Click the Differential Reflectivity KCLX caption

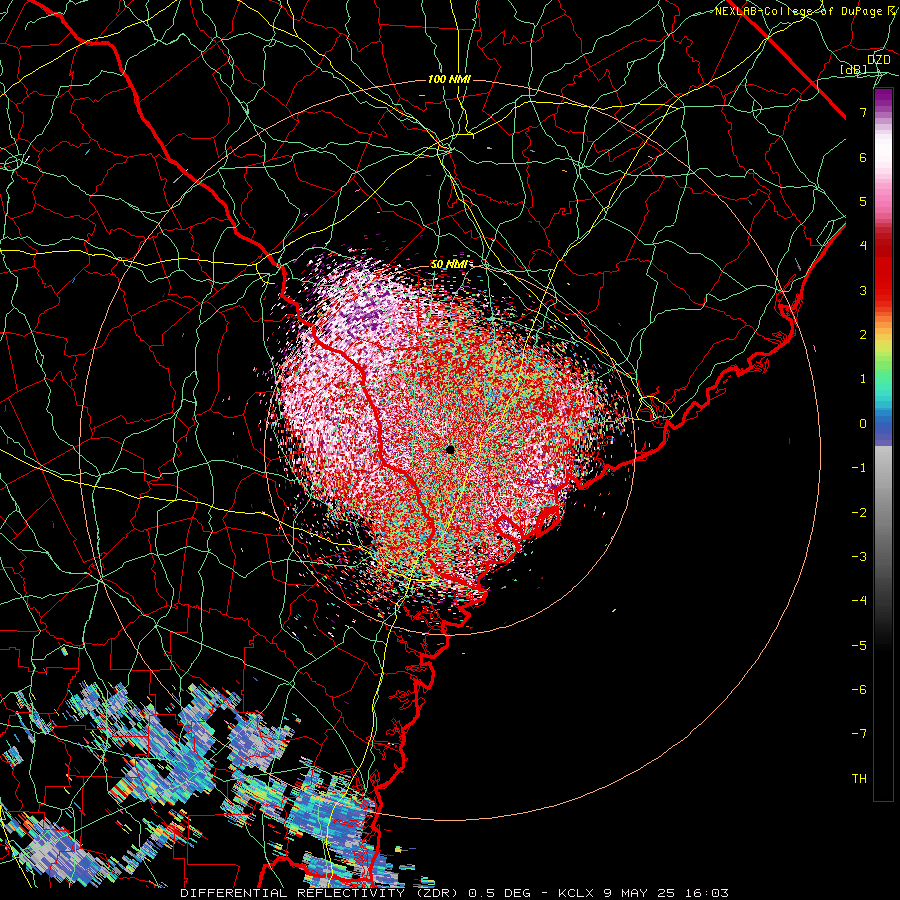455,893
